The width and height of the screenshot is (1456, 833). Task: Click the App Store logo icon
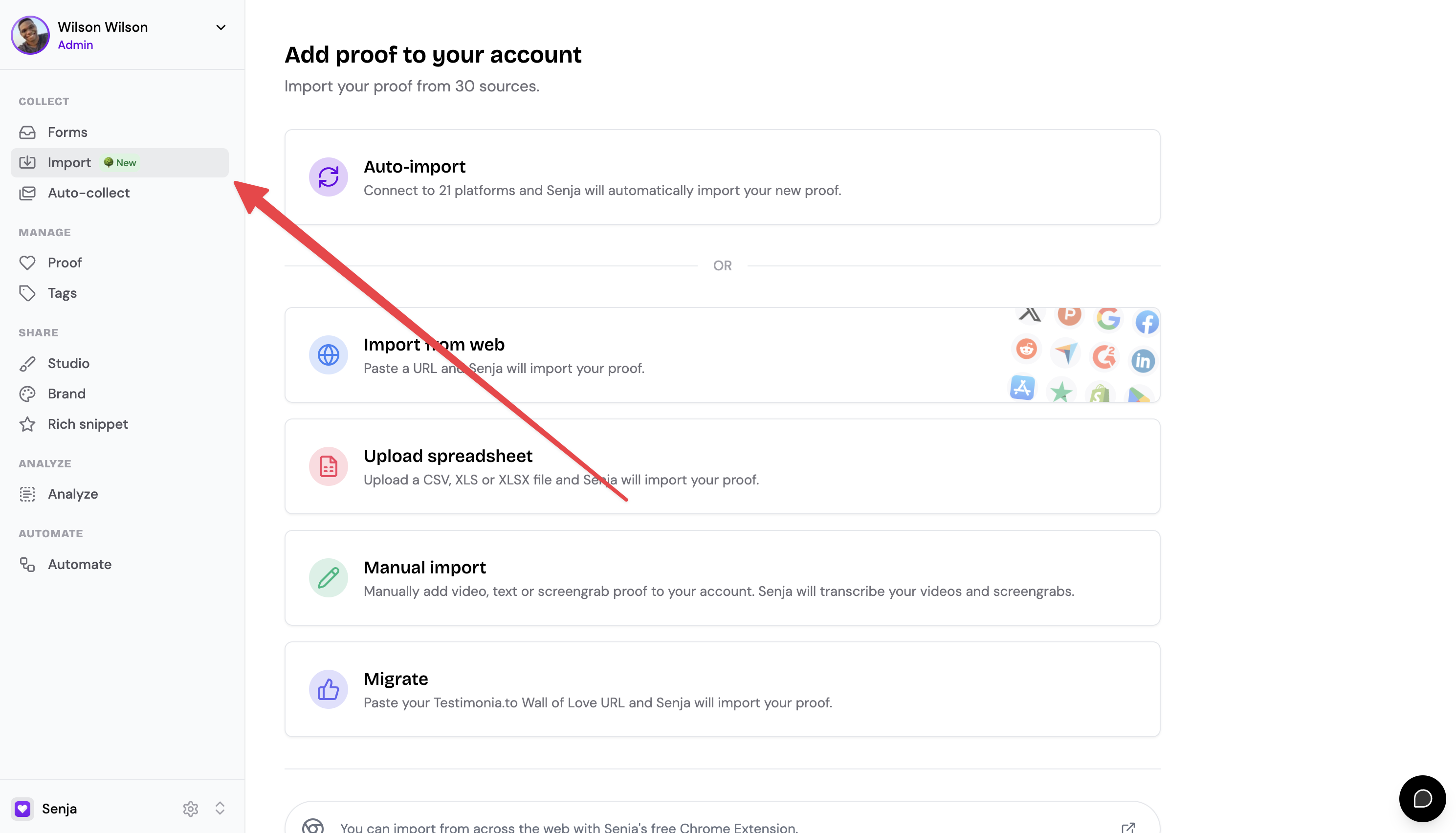coord(1022,388)
